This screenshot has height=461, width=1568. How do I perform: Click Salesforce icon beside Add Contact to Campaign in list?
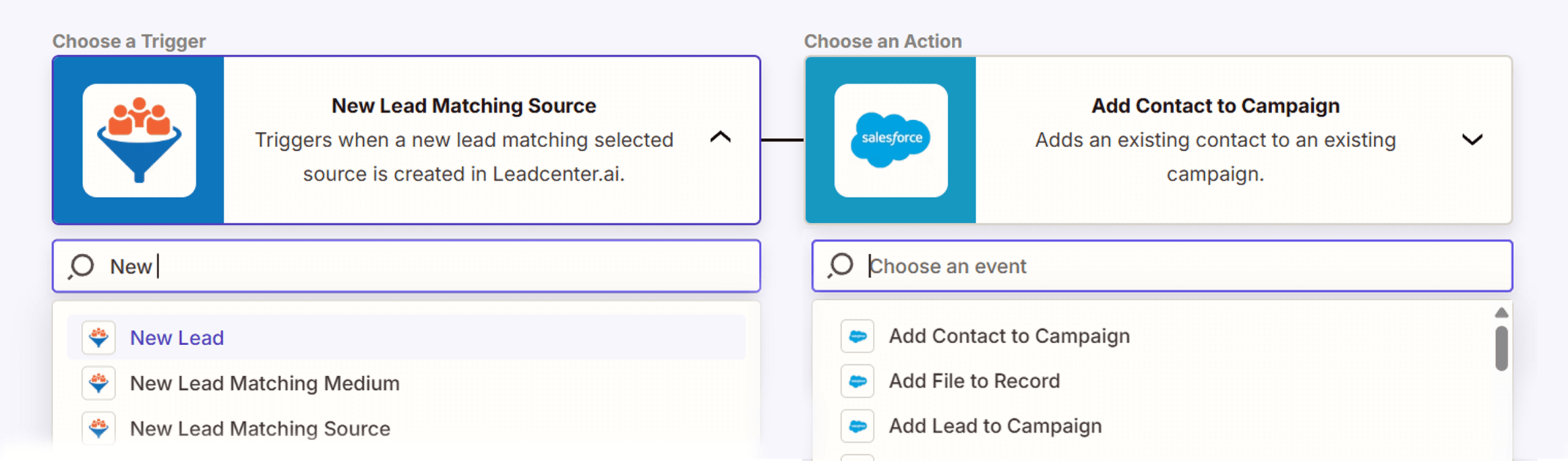[x=858, y=336]
